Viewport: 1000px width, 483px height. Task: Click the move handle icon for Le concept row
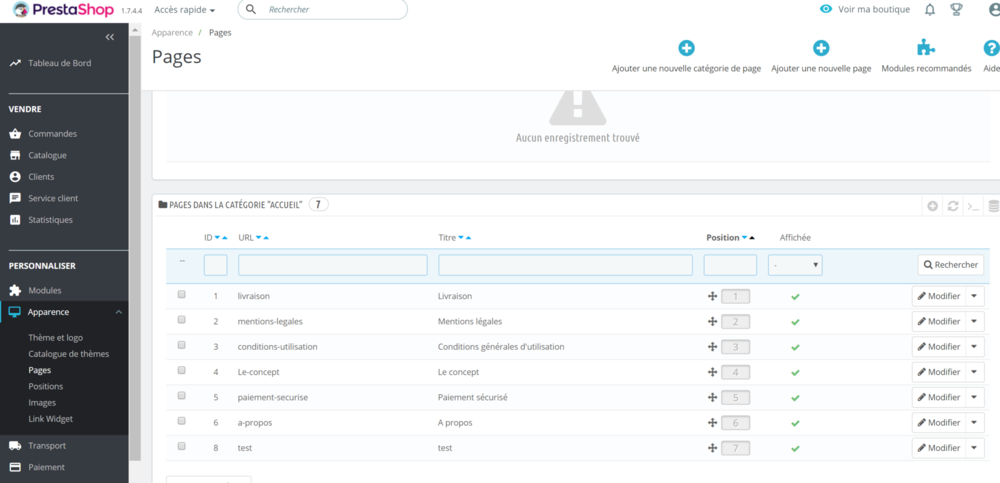coord(713,372)
